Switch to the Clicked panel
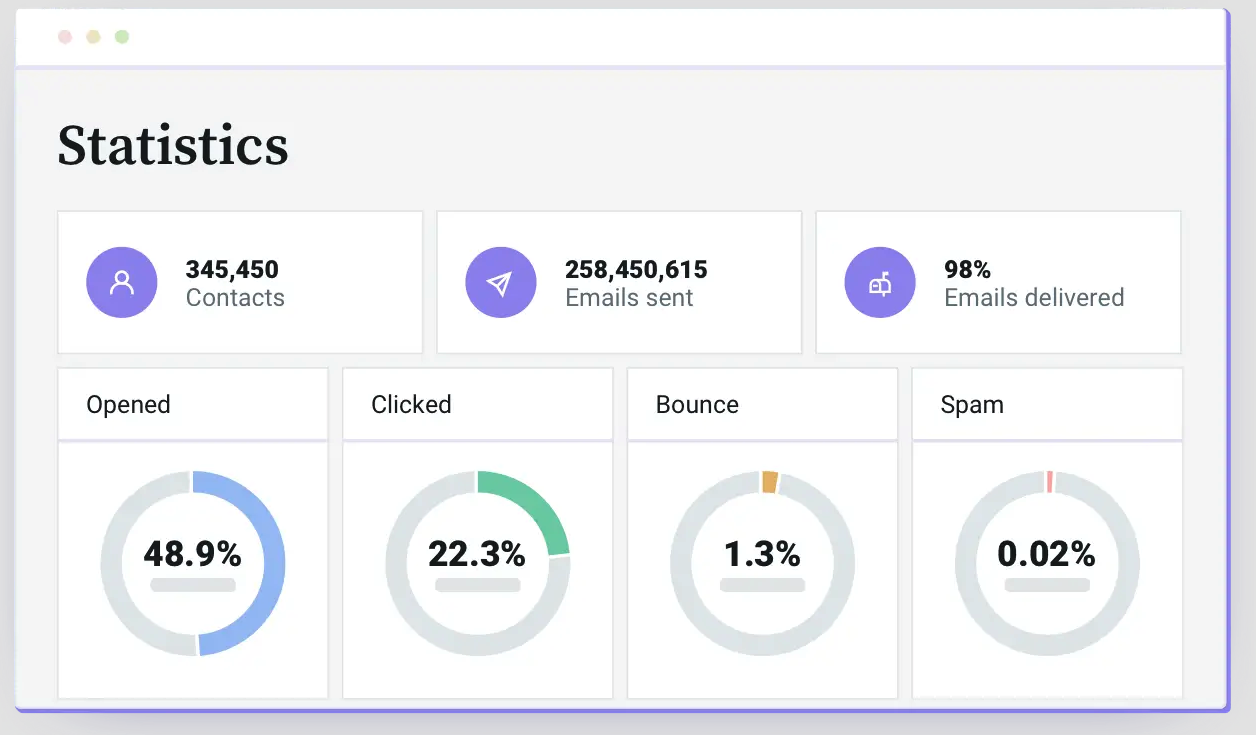Screen dimensions: 1256x735 411,404
